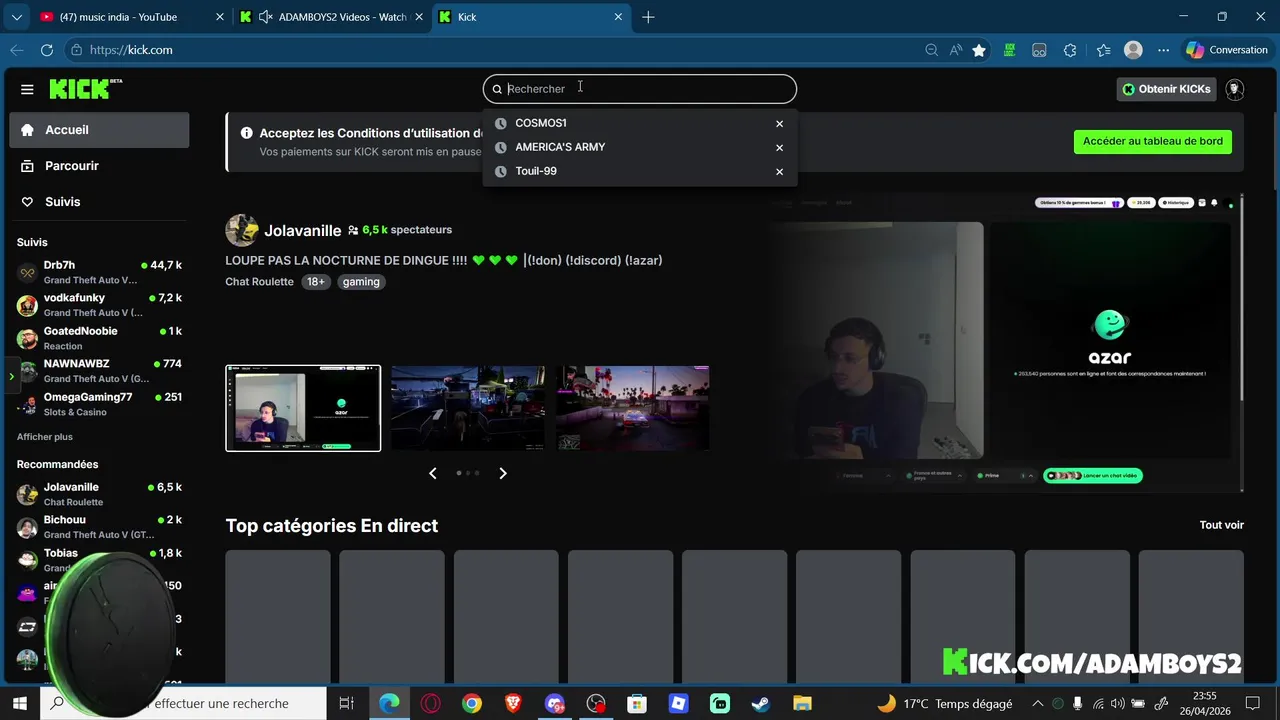
Task: Click Accéder au tableau de bord button
Action: click(x=1152, y=141)
